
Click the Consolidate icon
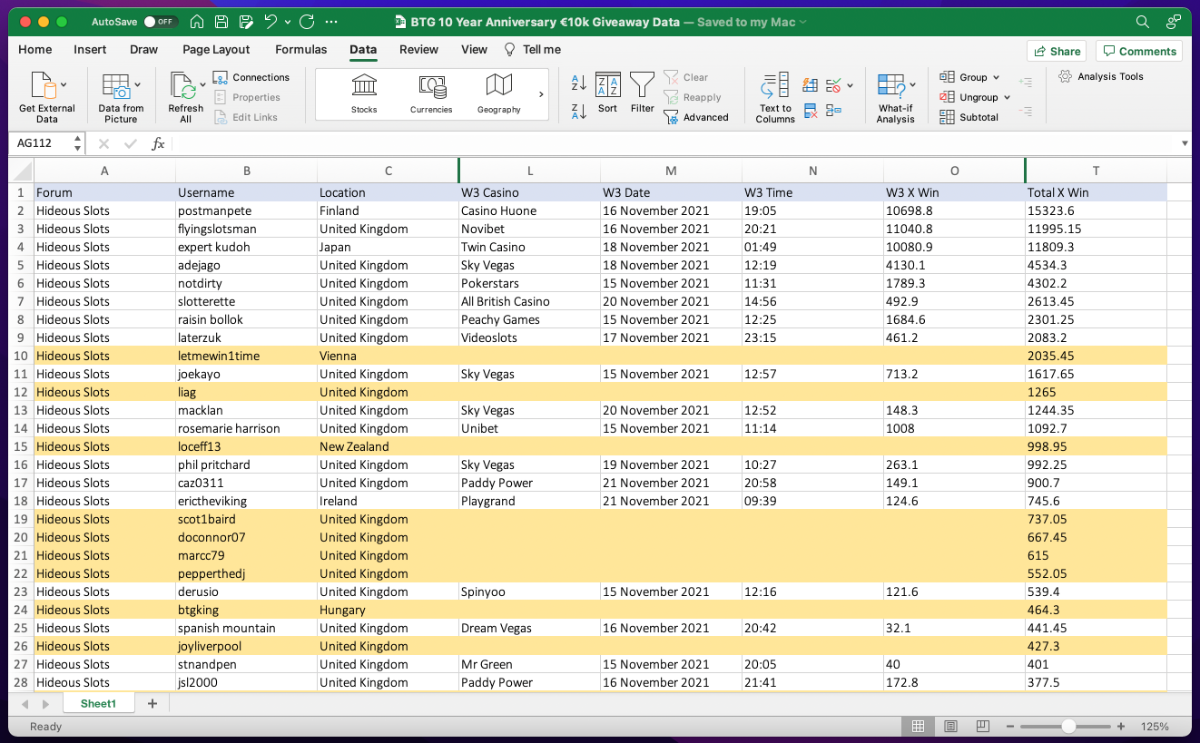833,111
